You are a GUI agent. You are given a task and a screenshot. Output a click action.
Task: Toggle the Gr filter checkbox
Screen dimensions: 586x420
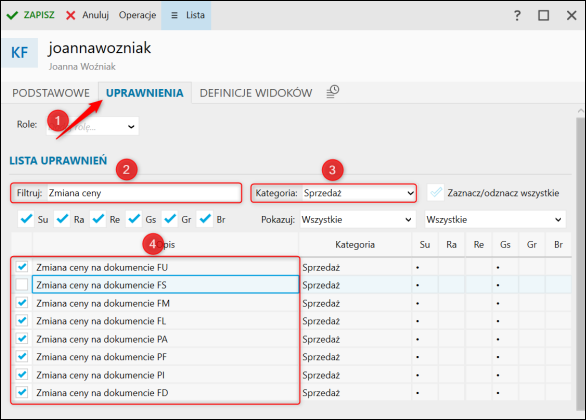coord(170,219)
